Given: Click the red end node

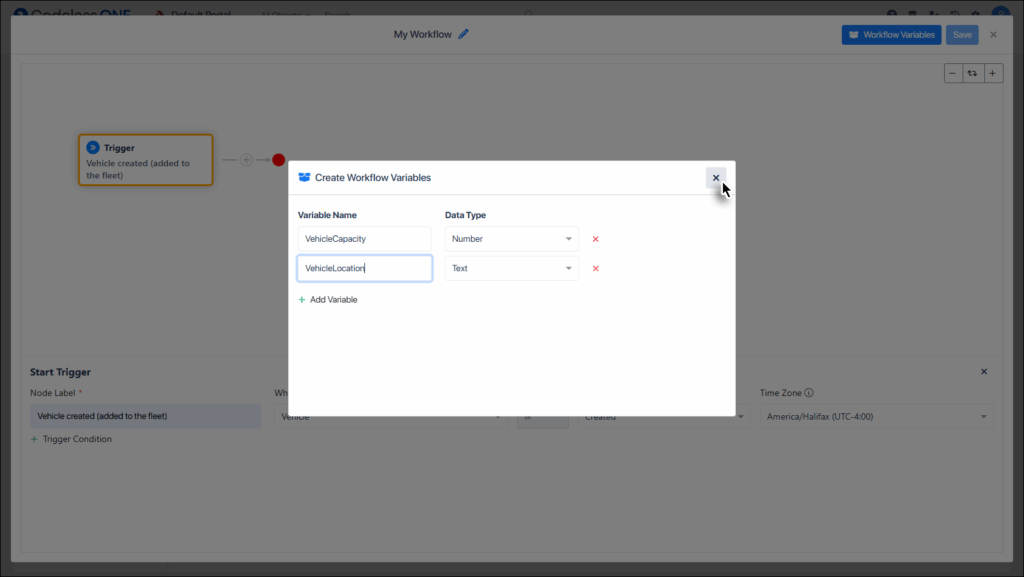Looking at the screenshot, I should pyautogui.click(x=278, y=160).
